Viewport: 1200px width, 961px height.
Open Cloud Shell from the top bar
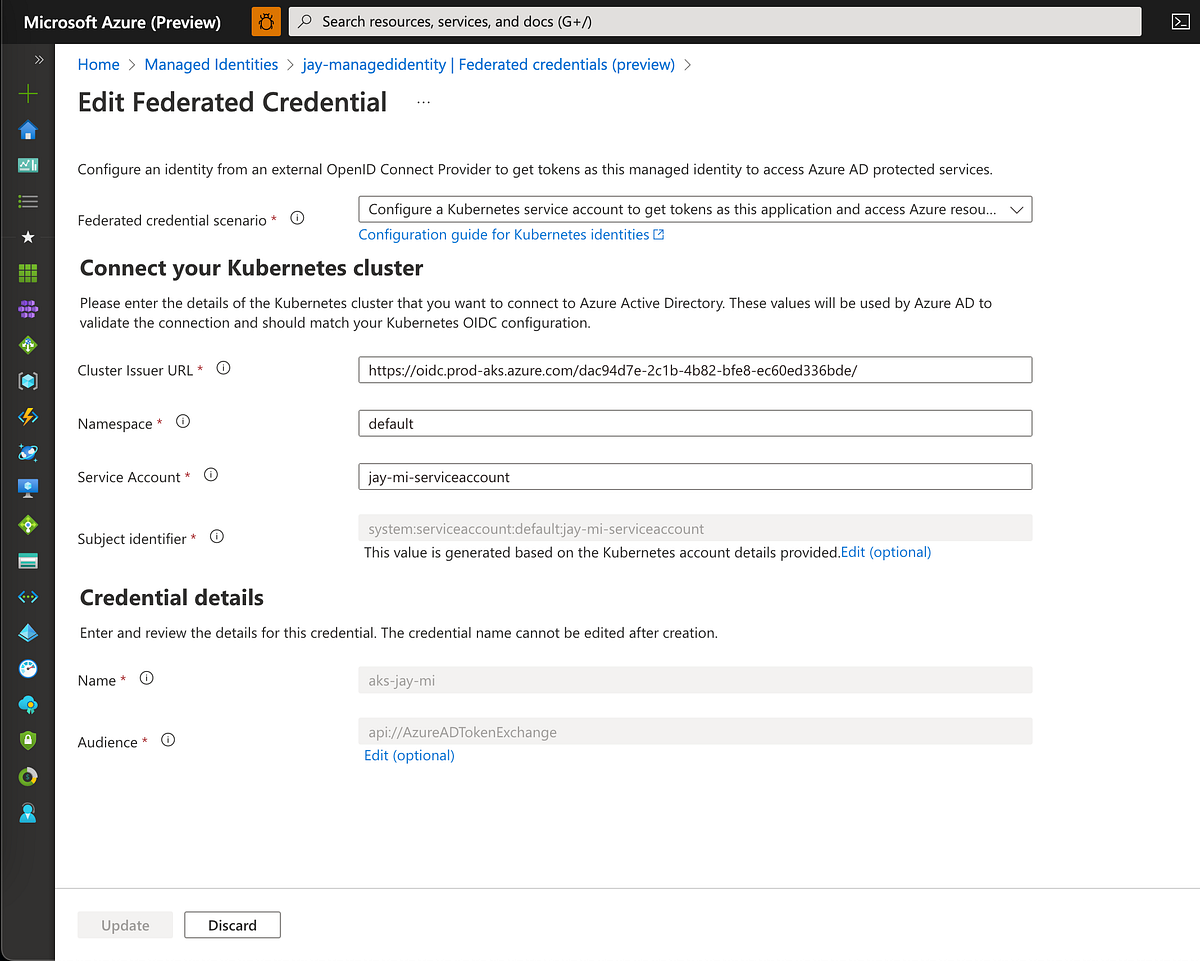pos(1180,21)
